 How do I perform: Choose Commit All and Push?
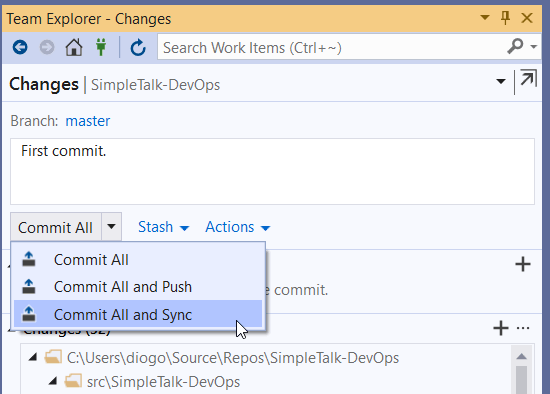point(138,287)
